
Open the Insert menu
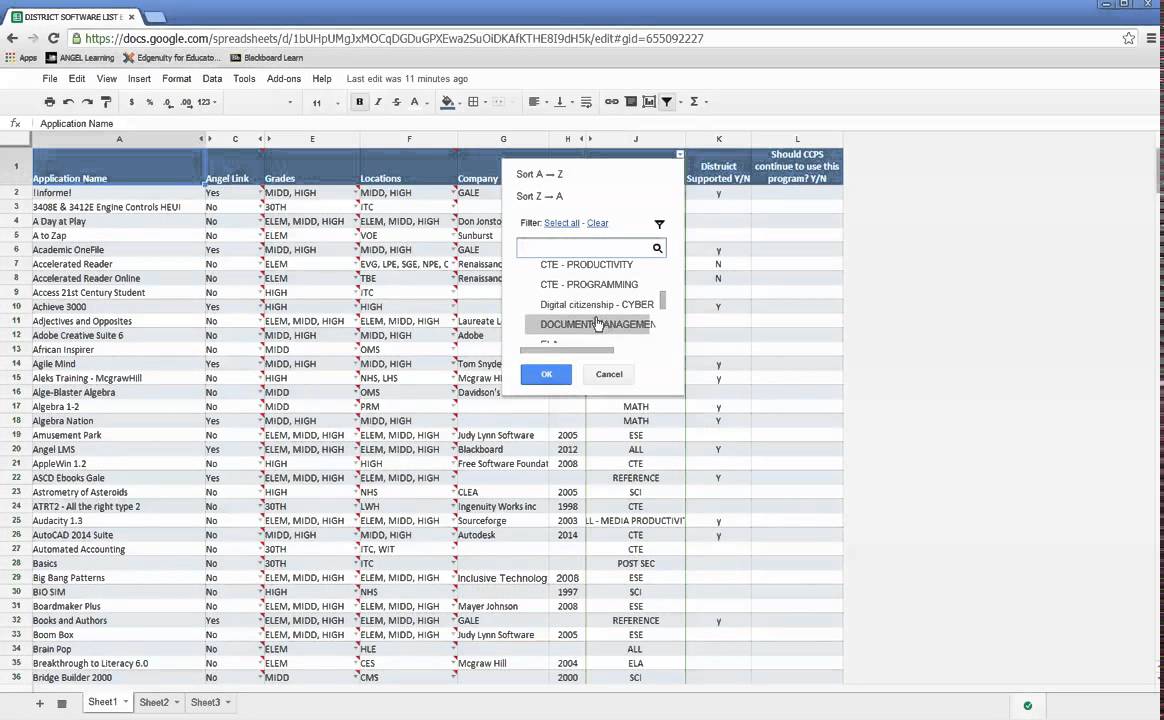tap(139, 79)
